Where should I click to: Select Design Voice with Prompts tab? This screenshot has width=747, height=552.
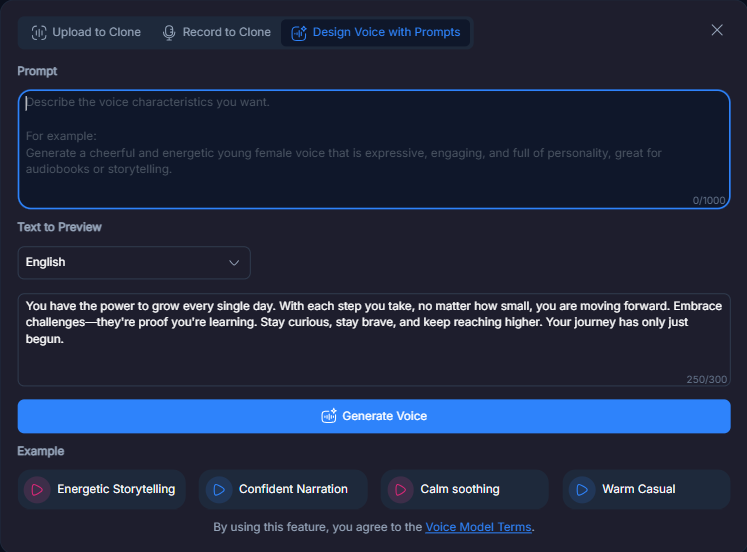coord(375,32)
